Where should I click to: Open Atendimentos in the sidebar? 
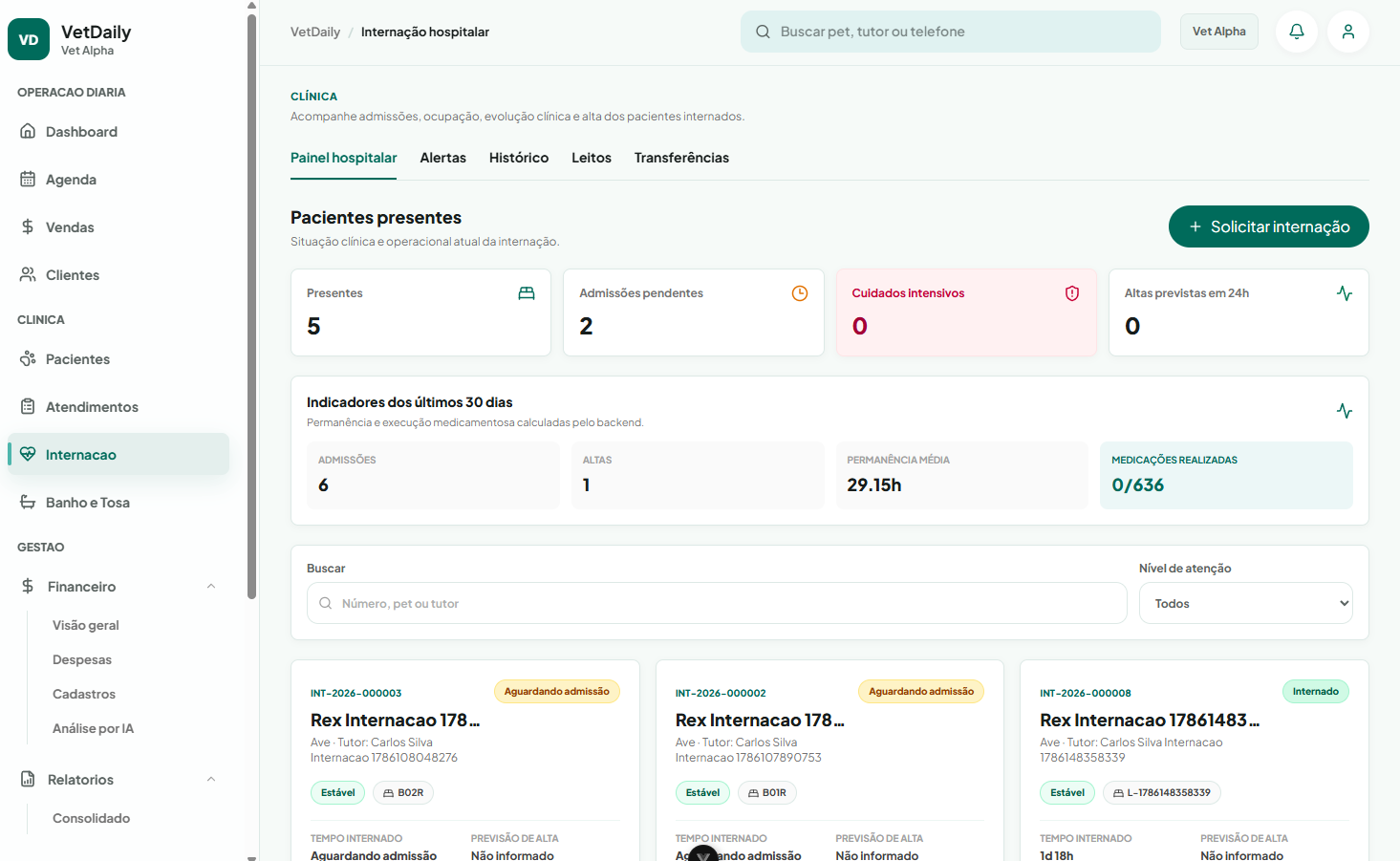118,406
